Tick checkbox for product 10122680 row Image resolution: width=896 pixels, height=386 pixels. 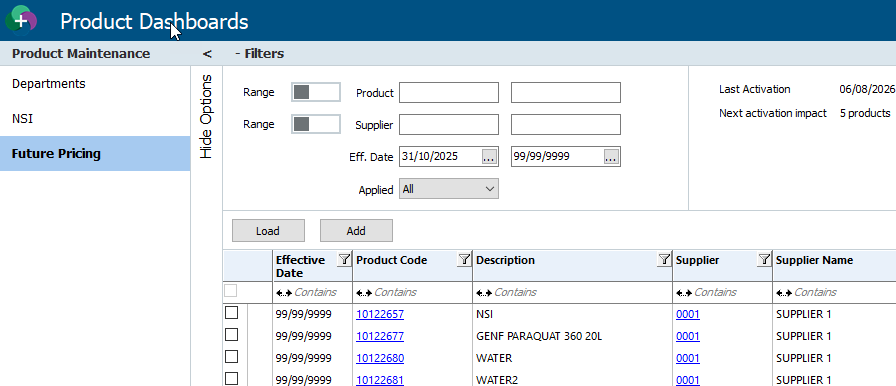(231, 357)
